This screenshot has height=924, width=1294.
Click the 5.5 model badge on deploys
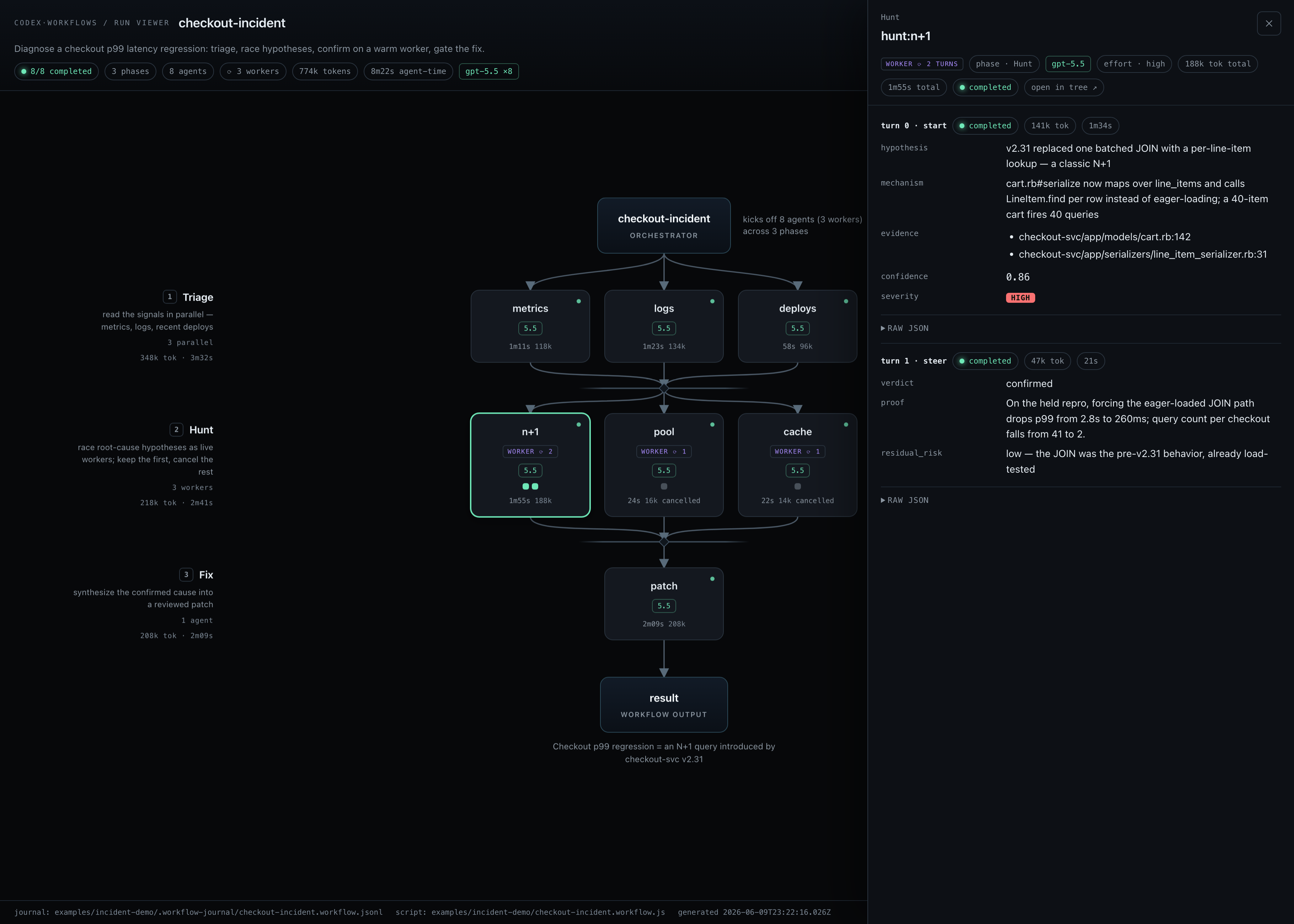click(x=797, y=328)
